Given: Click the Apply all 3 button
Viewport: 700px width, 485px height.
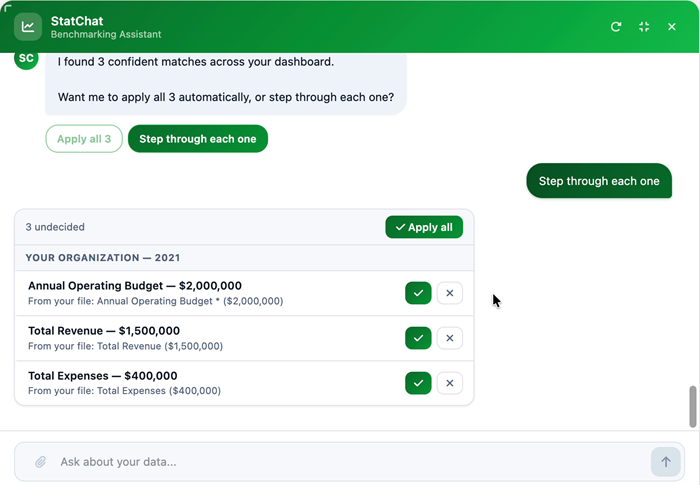Looking at the screenshot, I should click(84, 139).
